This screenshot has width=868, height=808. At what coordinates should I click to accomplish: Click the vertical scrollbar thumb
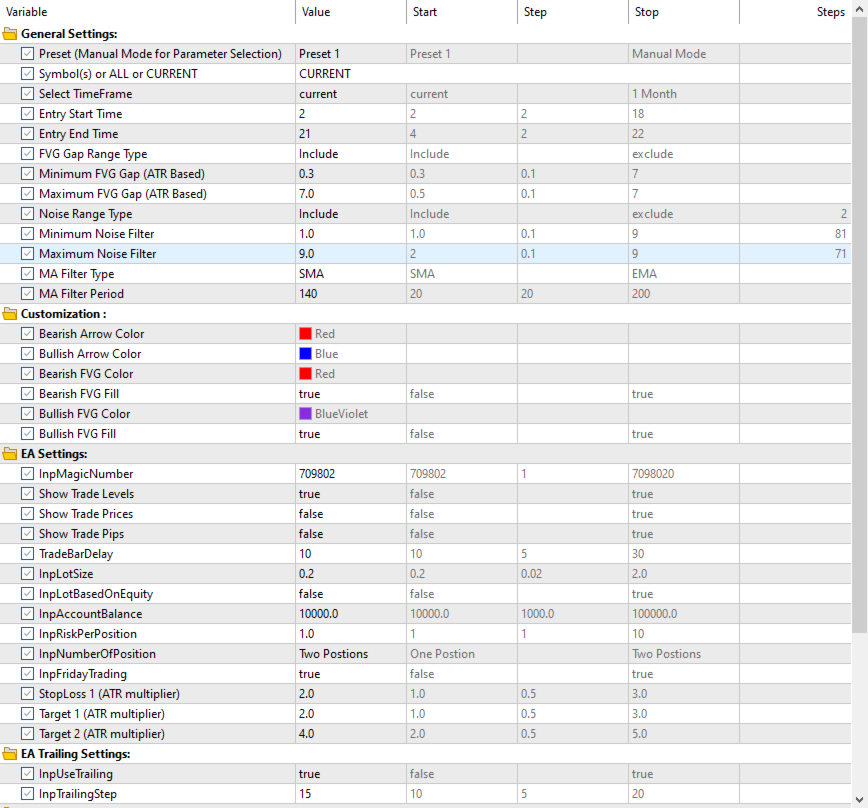pos(859,325)
